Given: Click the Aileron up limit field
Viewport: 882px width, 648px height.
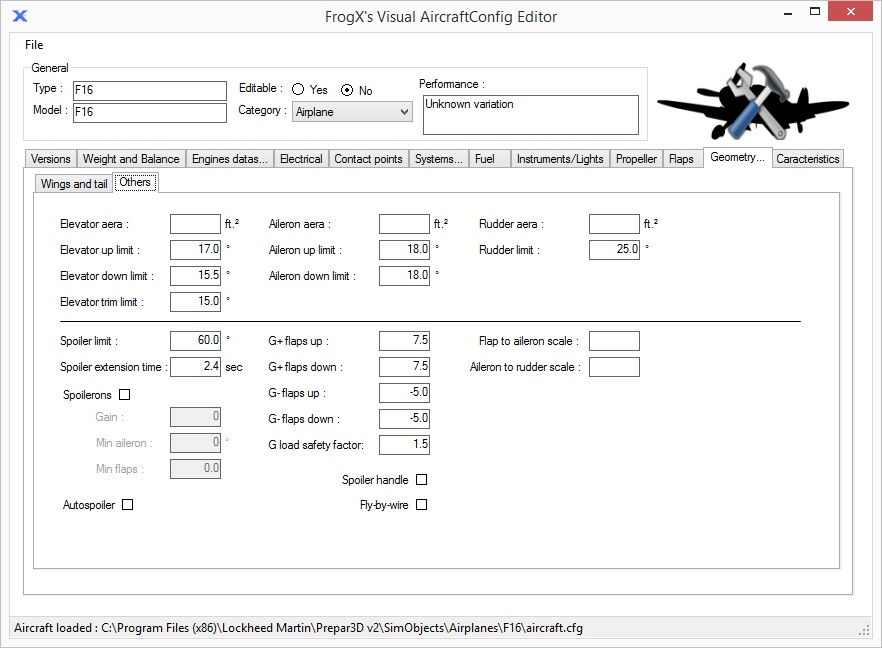Looking at the screenshot, I should 404,250.
